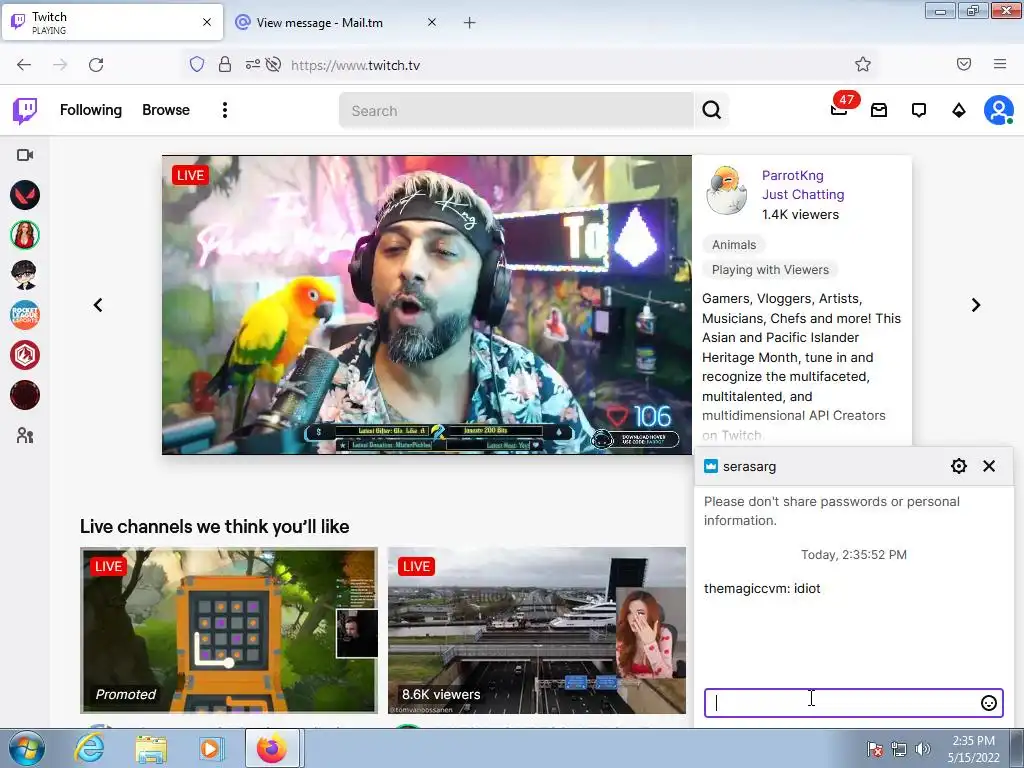Open the dark red circle channel
The width and height of the screenshot is (1024, 768).
point(25,395)
